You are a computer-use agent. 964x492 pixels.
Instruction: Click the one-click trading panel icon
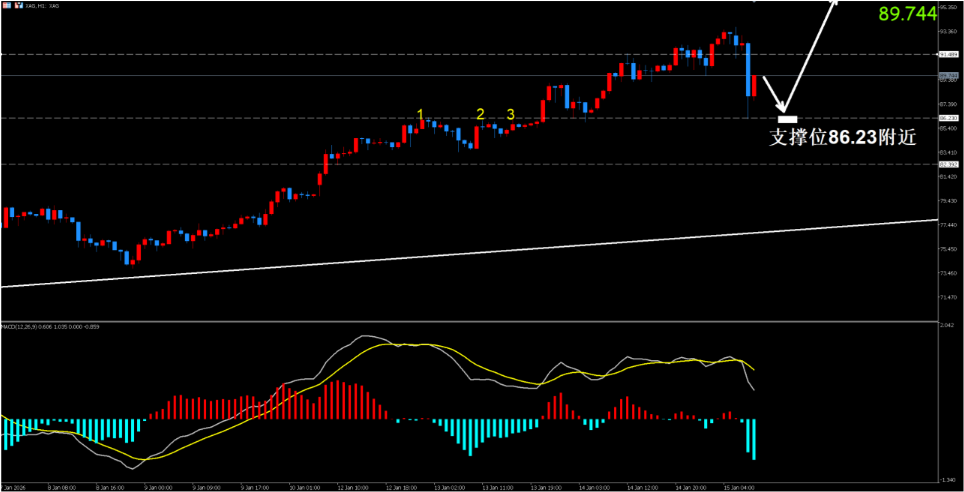5,6
